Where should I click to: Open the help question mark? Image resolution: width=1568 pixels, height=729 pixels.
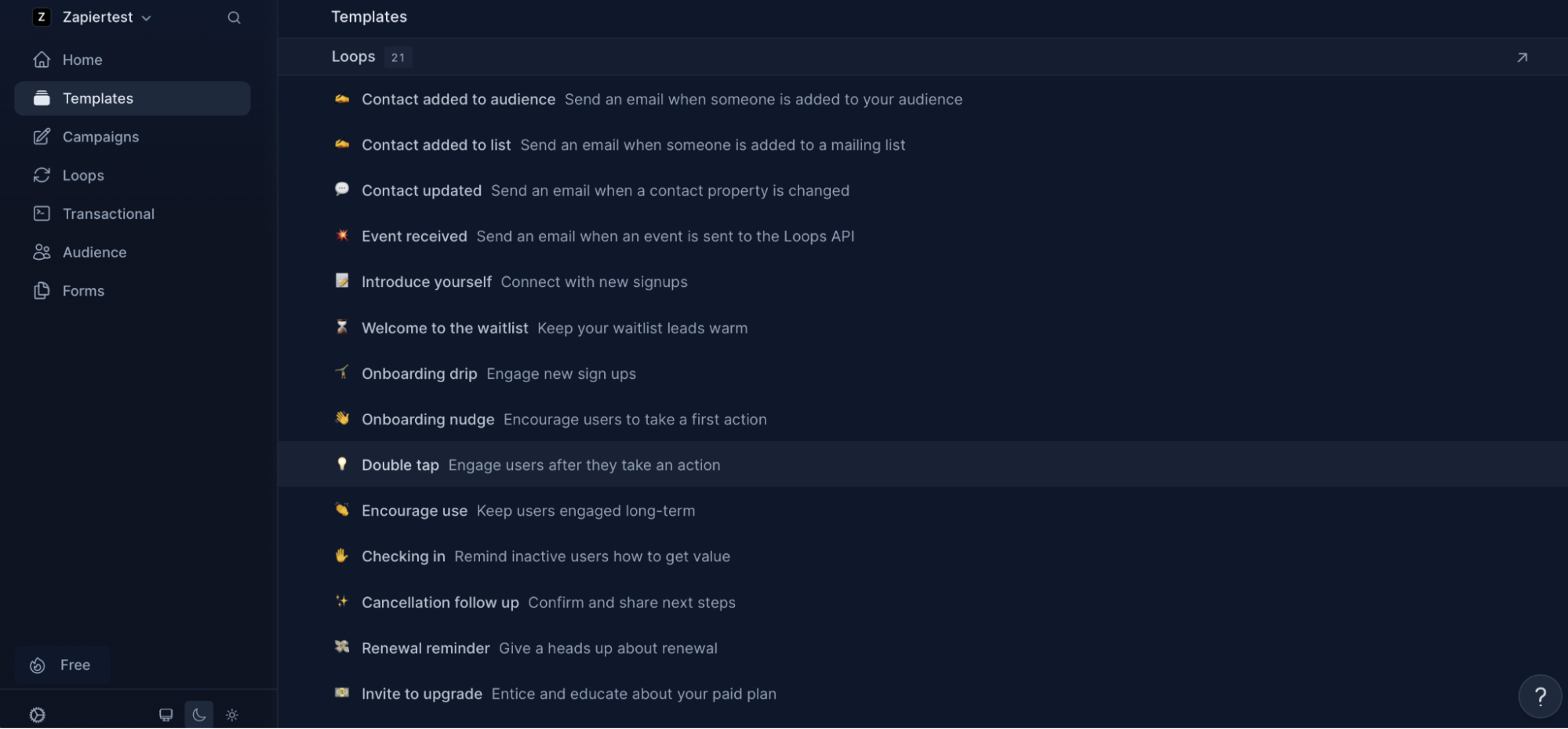coord(1540,695)
